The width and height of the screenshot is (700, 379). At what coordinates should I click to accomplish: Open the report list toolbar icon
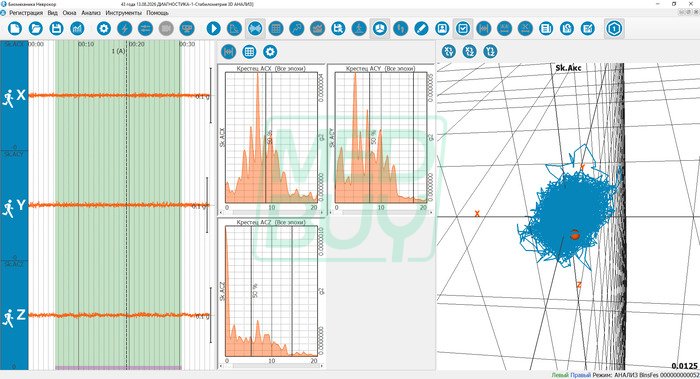pyautogui.click(x=546, y=29)
